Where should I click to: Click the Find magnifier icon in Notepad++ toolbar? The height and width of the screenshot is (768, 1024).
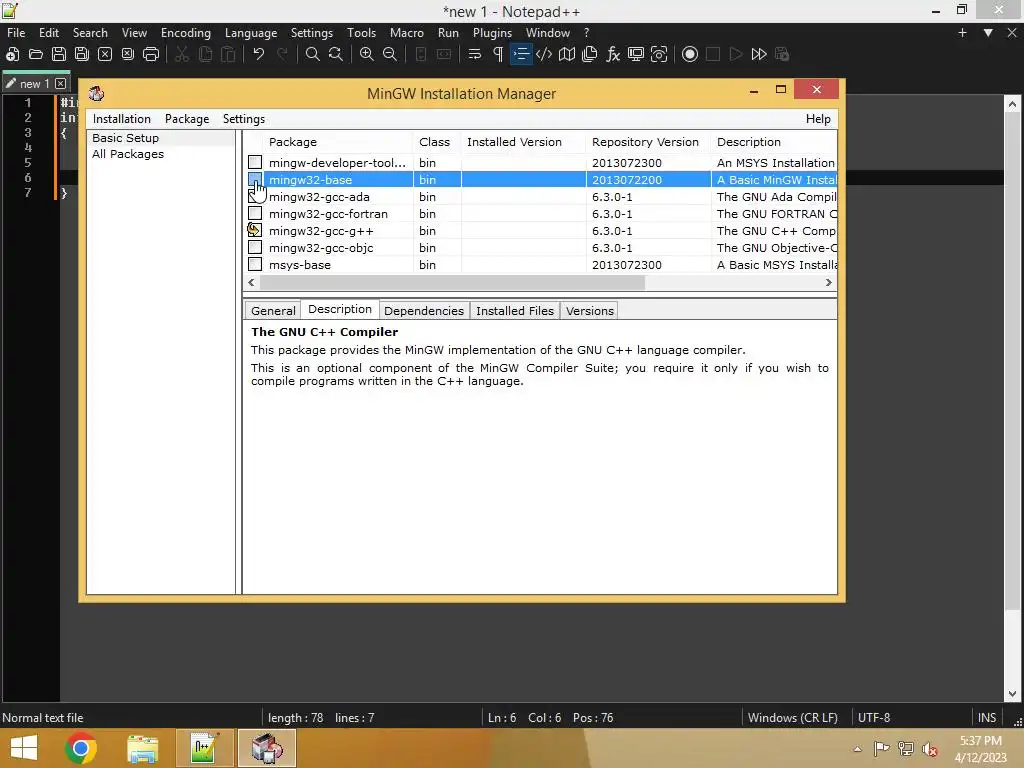313,54
